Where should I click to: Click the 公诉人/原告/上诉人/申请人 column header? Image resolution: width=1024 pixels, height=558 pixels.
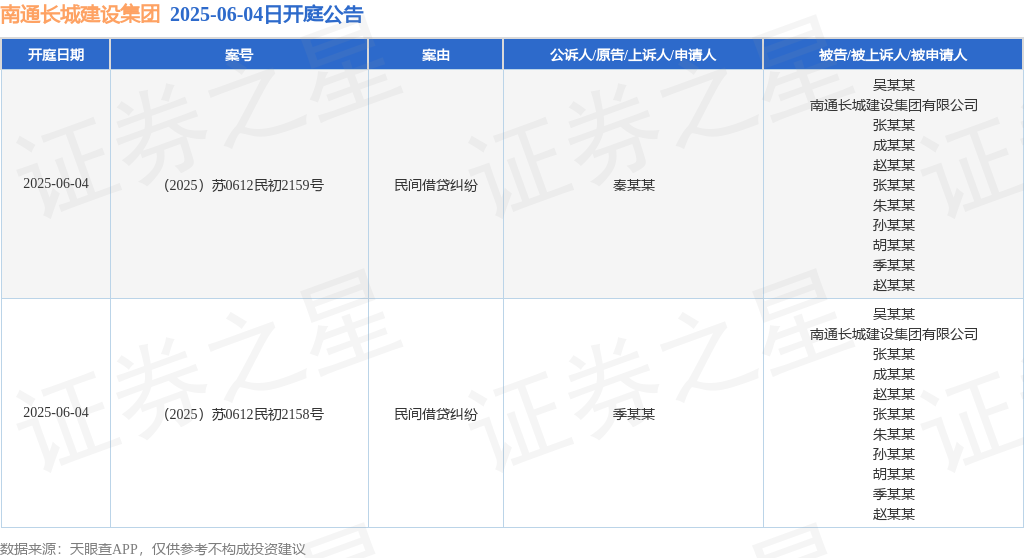[x=633, y=55]
